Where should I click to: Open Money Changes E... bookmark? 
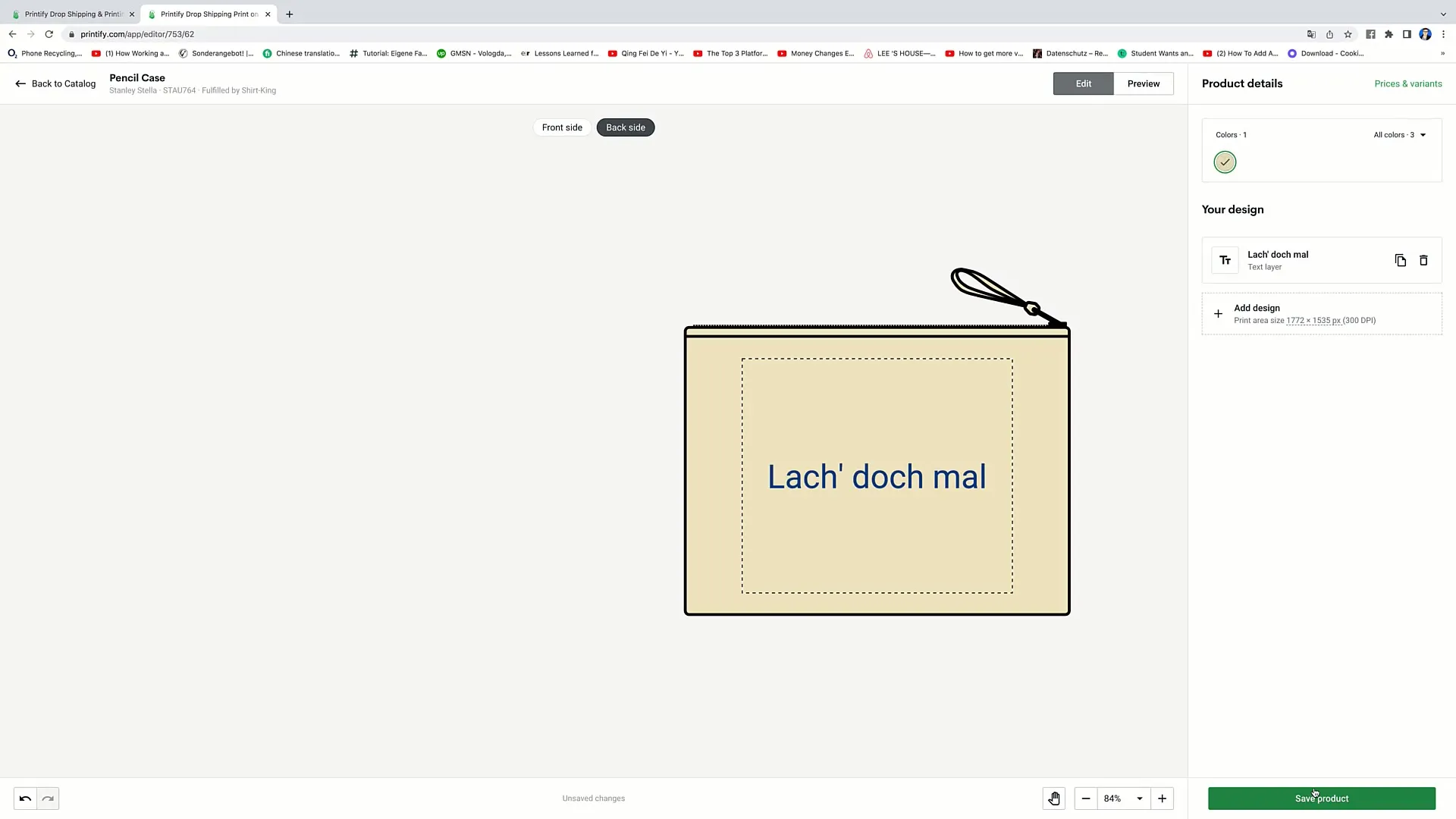(x=816, y=53)
